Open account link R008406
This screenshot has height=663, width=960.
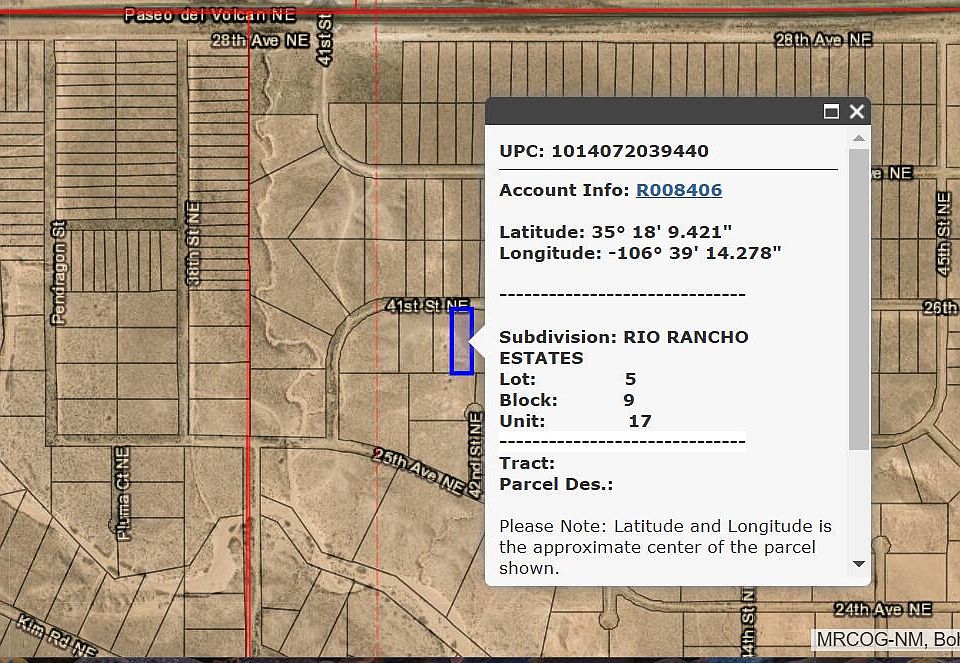pos(679,190)
